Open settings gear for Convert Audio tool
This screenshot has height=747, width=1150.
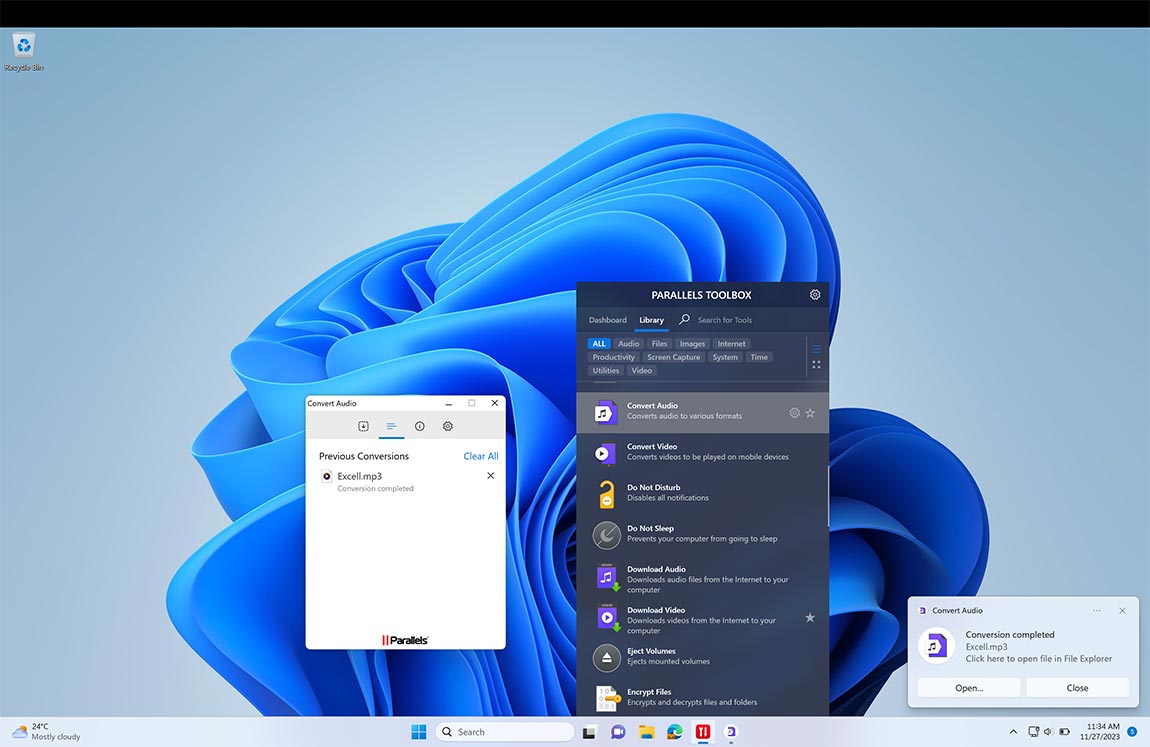[x=794, y=412]
